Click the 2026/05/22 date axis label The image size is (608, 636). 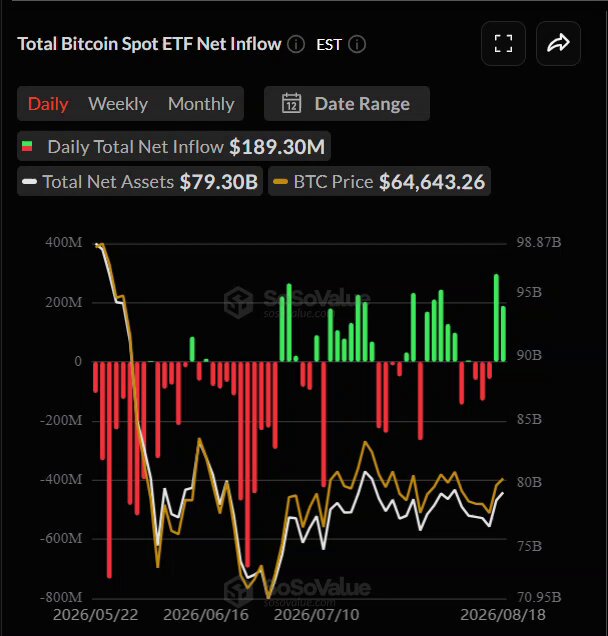[96, 615]
